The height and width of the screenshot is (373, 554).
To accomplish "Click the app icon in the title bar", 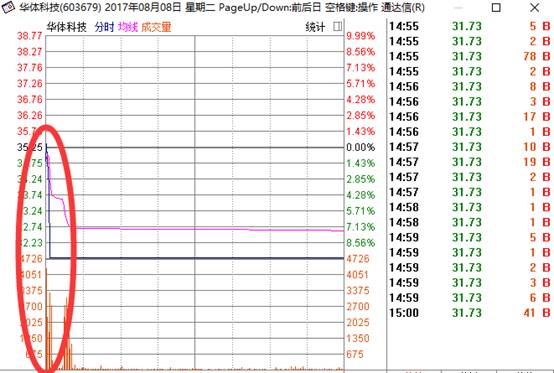I will [8, 7].
